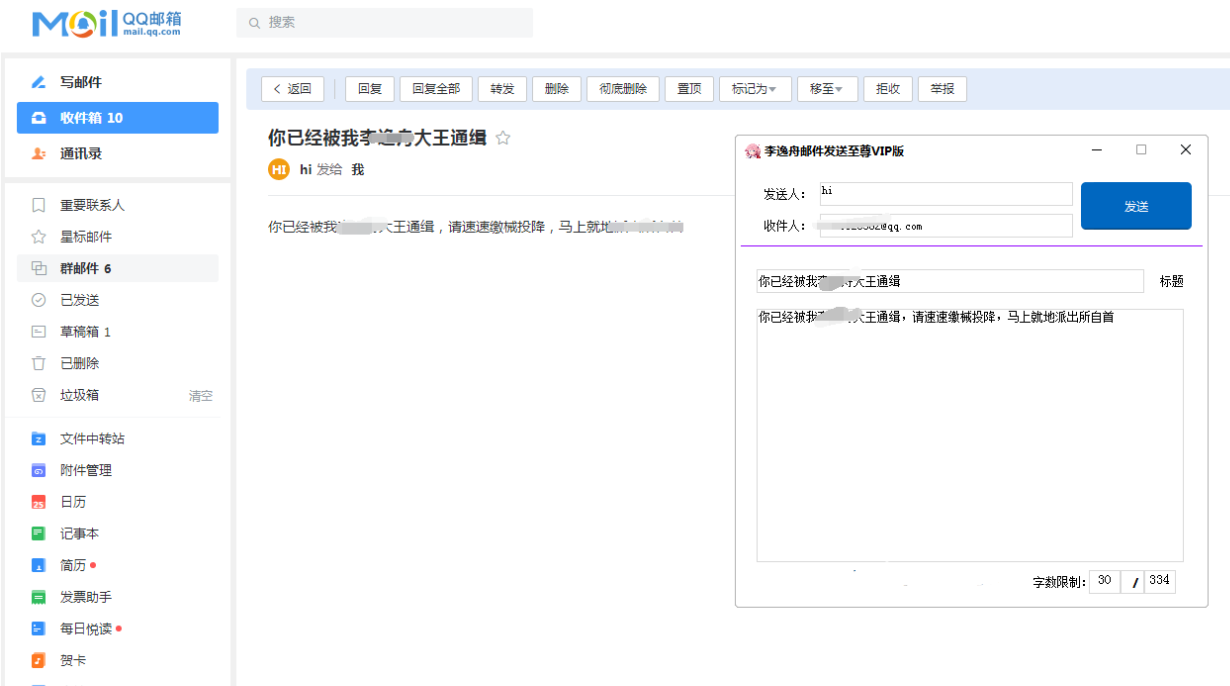Click the contacts person icon
1230x686 pixels.
coord(39,154)
